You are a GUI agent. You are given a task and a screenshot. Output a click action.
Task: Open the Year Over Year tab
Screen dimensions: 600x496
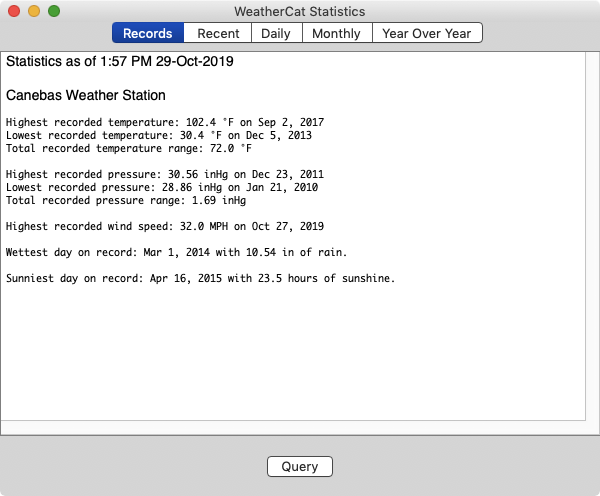tap(427, 33)
